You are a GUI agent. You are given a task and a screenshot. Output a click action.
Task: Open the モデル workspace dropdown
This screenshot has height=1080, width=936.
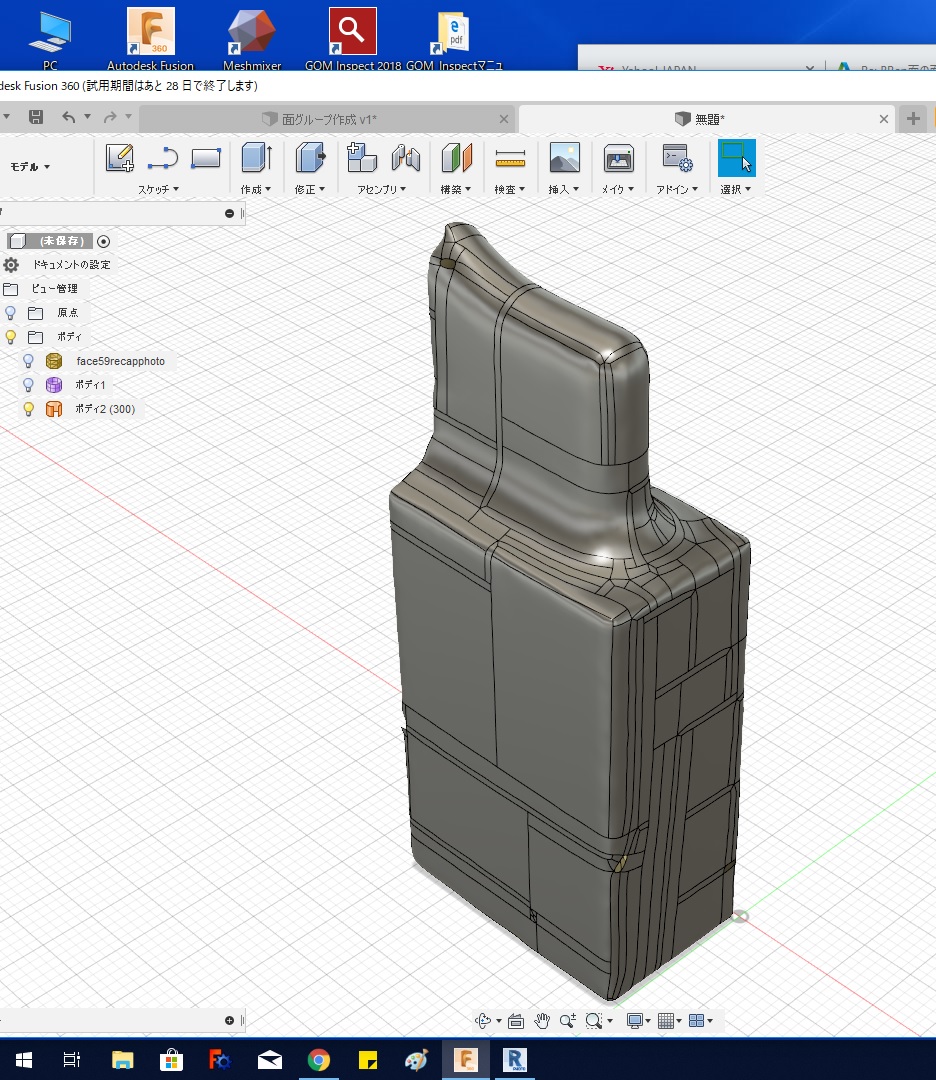30,167
